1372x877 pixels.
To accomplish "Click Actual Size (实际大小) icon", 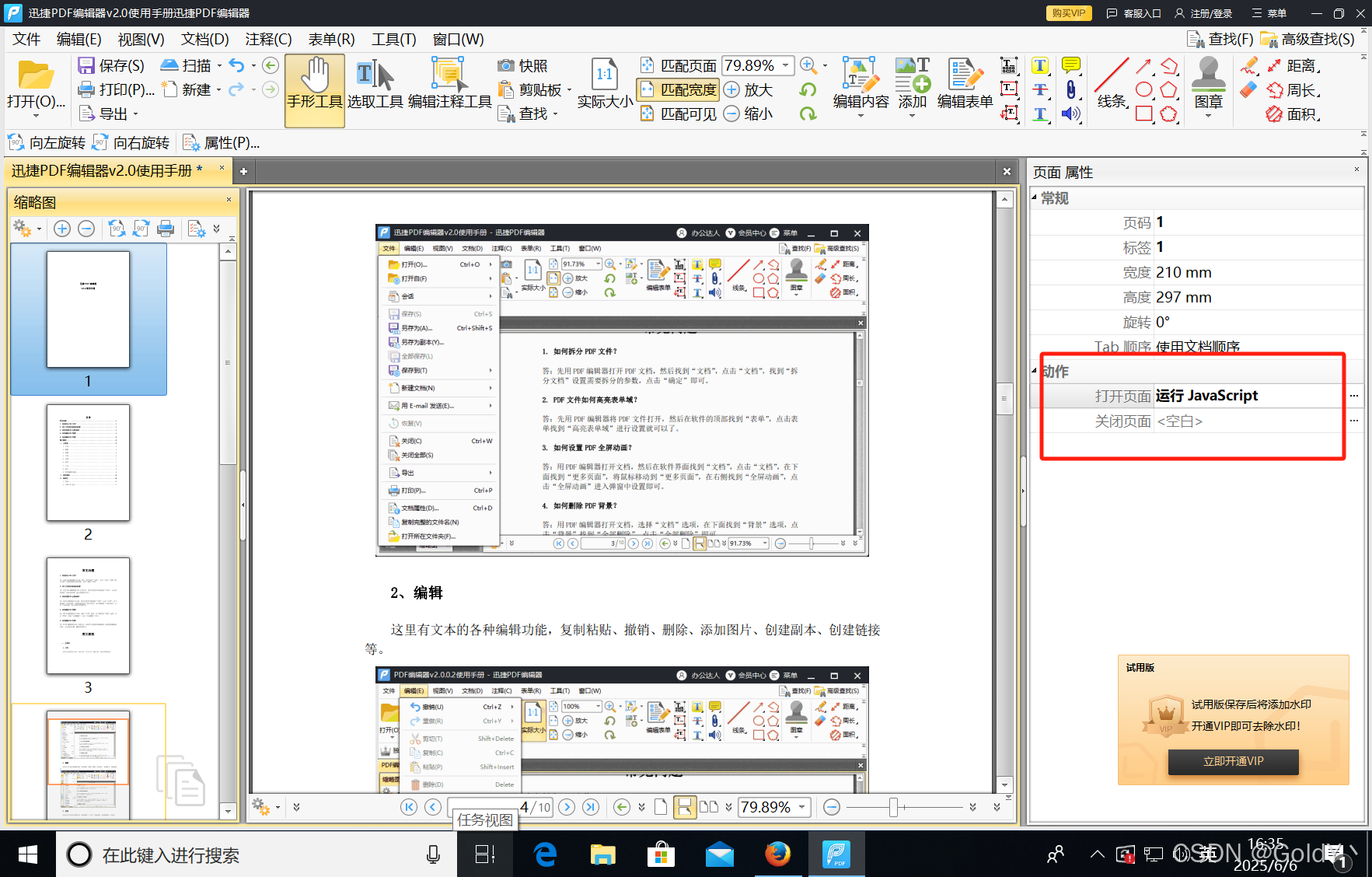I will coord(605,83).
